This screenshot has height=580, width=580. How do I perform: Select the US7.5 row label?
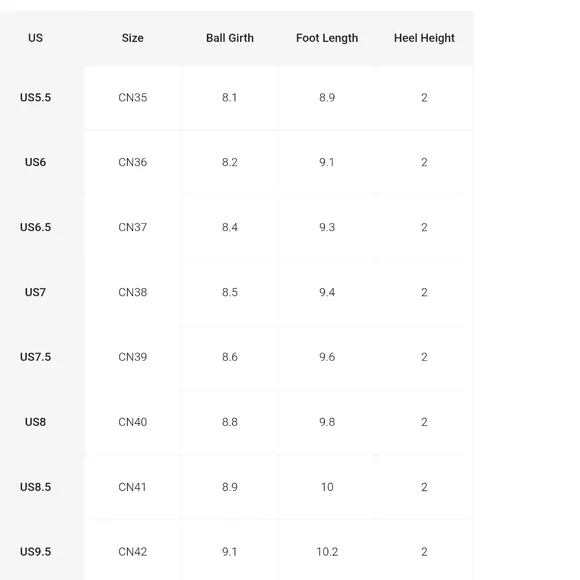[x=36, y=357]
